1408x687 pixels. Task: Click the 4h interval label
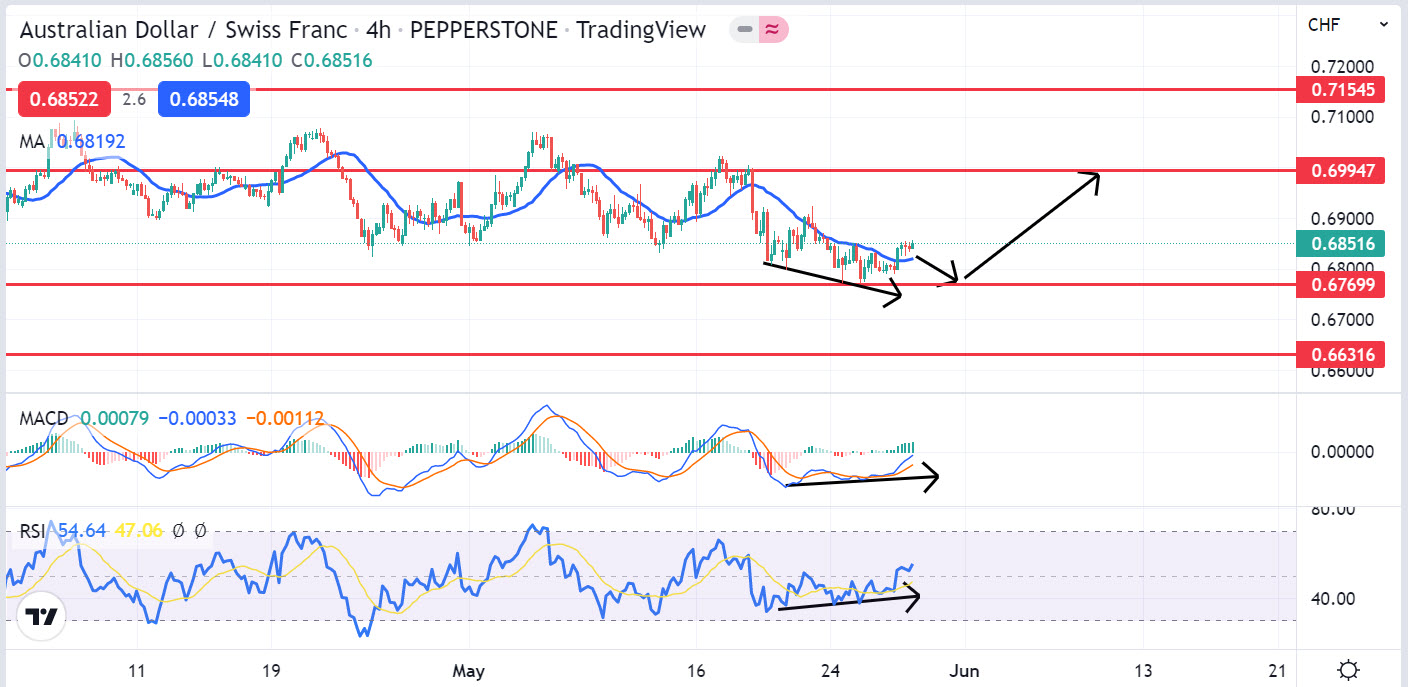(x=378, y=30)
